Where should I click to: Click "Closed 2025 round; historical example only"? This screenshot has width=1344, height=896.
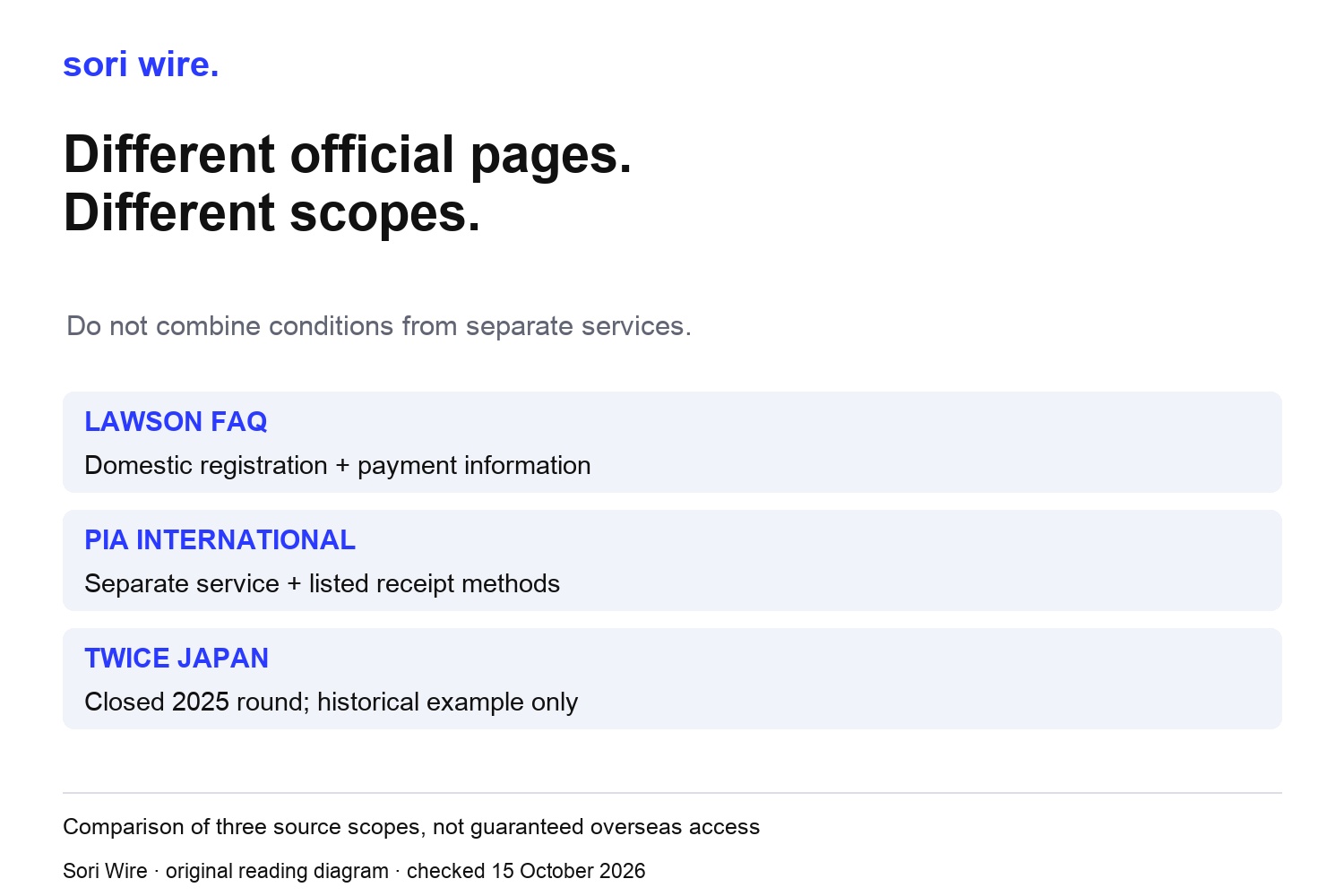(x=332, y=702)
